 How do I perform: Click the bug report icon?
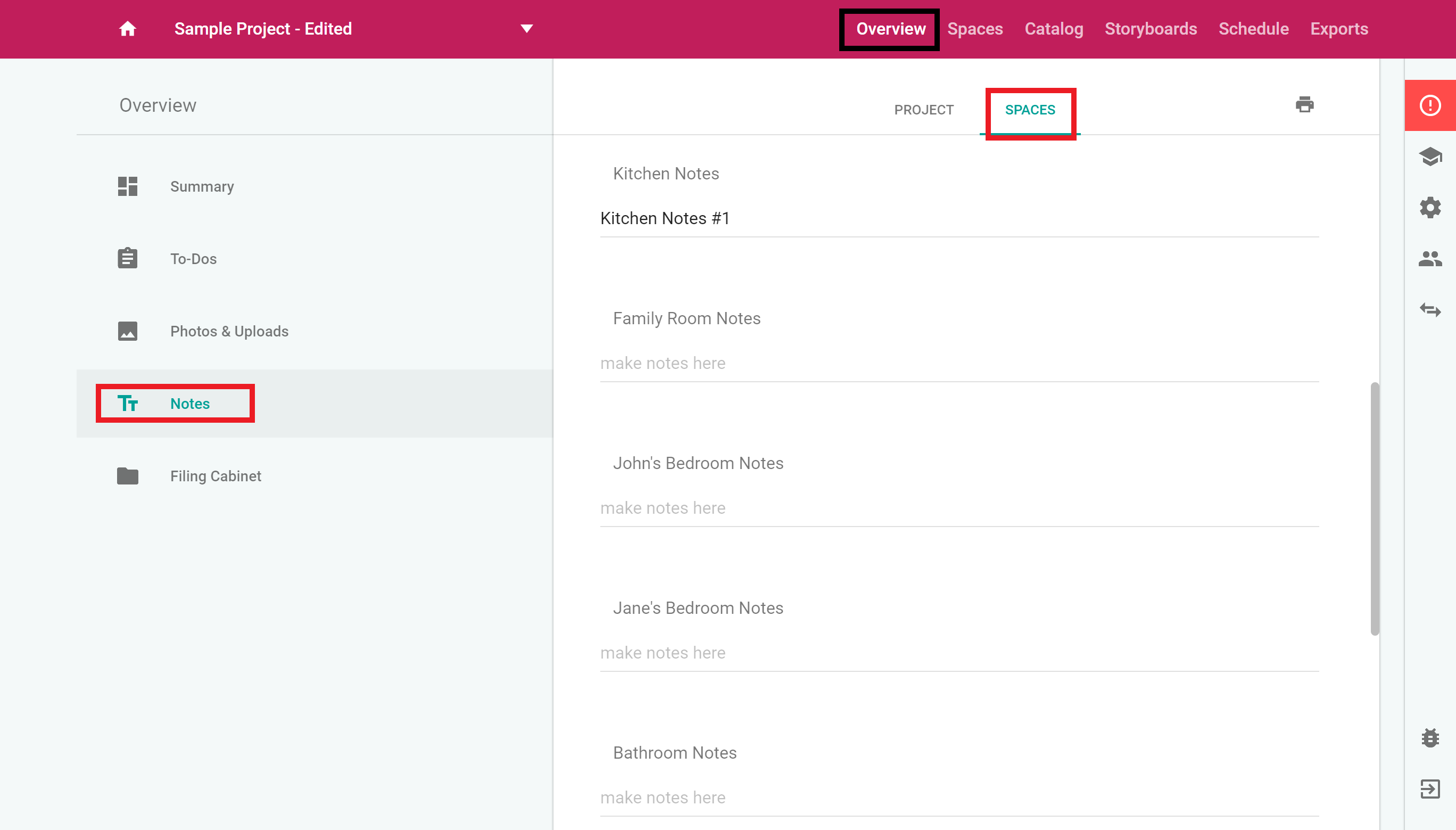(x=1430, y=738)
